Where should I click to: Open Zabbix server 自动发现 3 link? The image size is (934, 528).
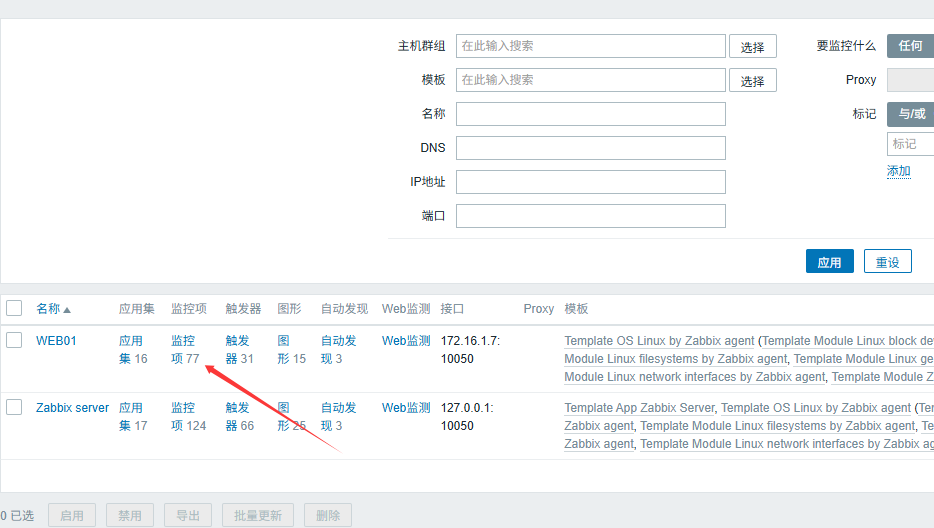338,417
